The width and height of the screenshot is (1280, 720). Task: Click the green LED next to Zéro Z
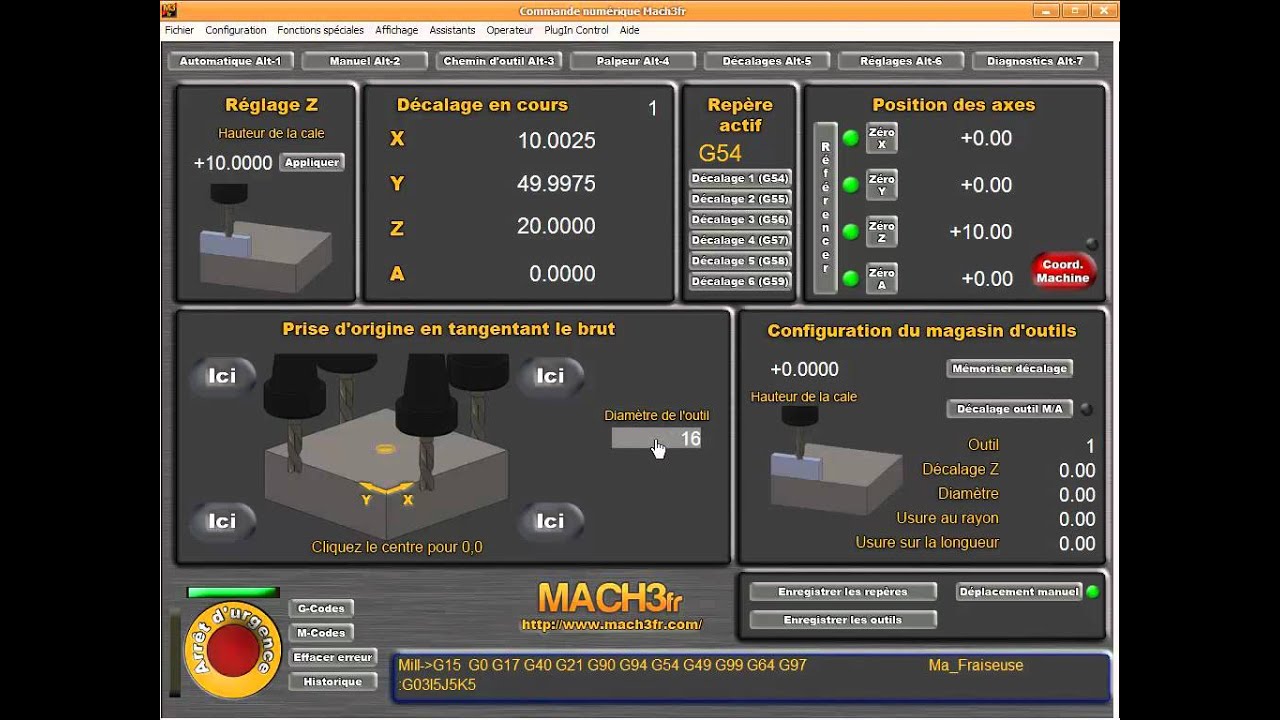click(850, 231)
